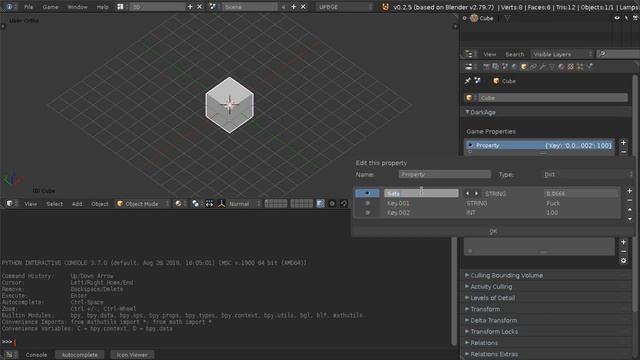The width and height of the screenshot is (640, 360).
Task: Open the viewport Select menu
Action: point(54,204)
